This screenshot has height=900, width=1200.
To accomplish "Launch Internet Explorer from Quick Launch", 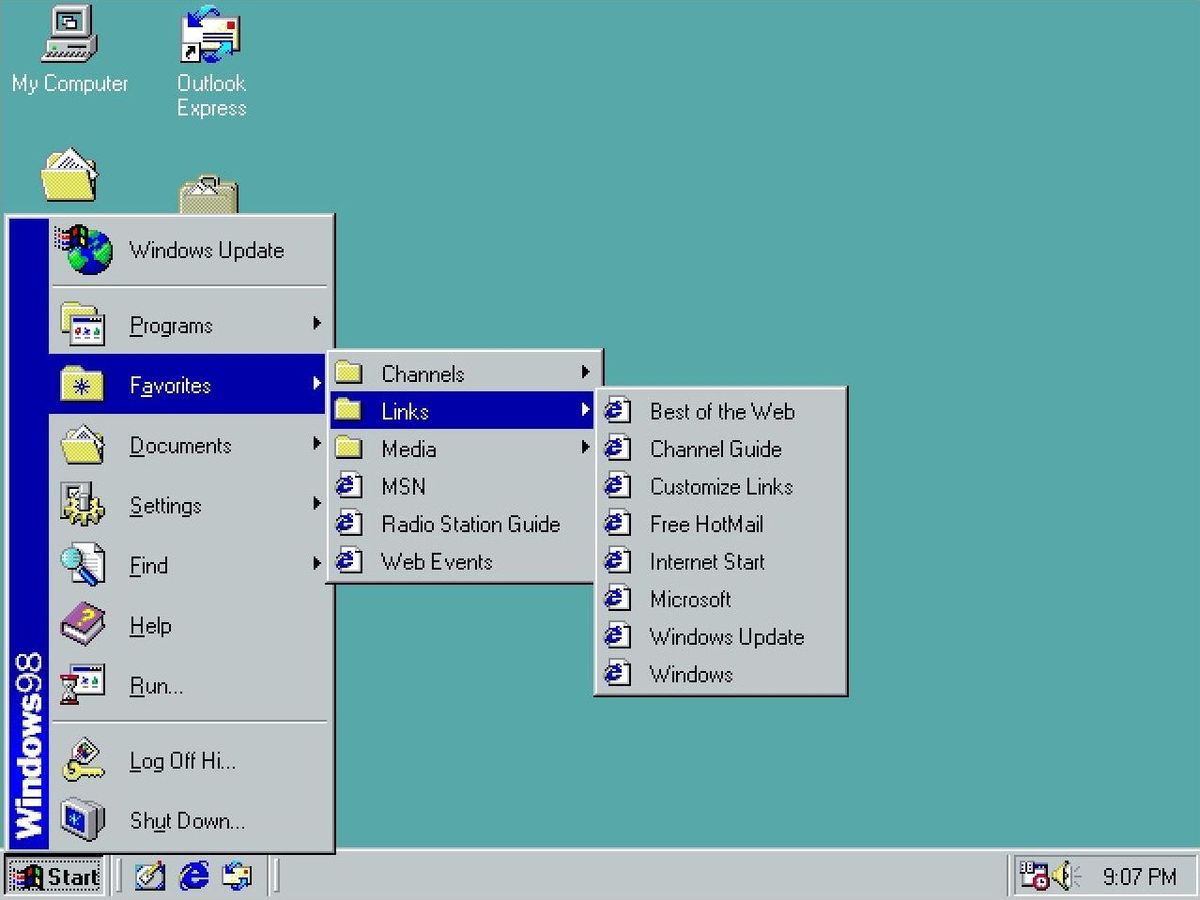I will click(193, 876).
